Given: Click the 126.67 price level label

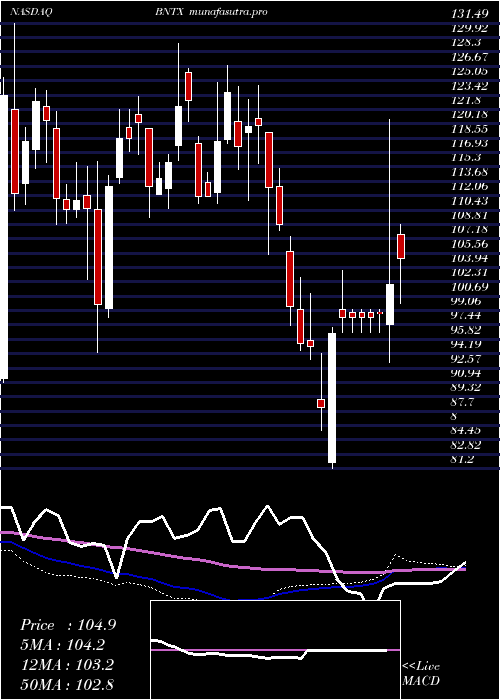Looking at the screenshot, I should (x=470, y=57).
